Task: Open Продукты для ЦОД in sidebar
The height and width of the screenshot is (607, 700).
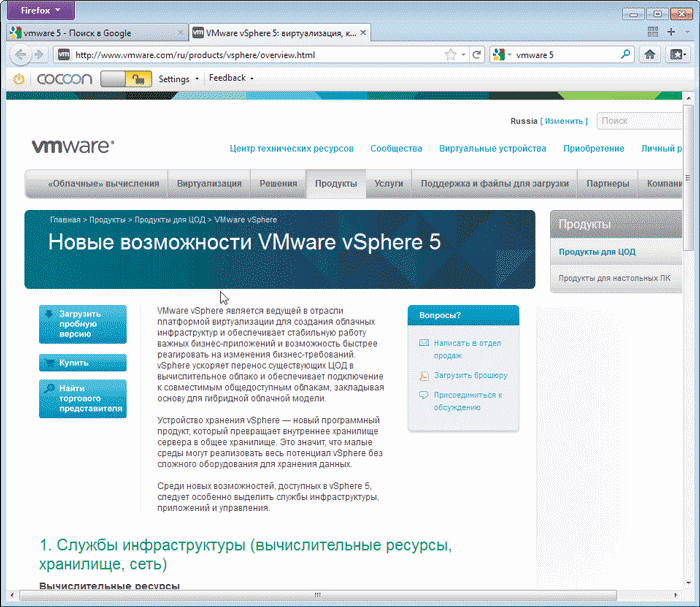Action: point(597,252)
